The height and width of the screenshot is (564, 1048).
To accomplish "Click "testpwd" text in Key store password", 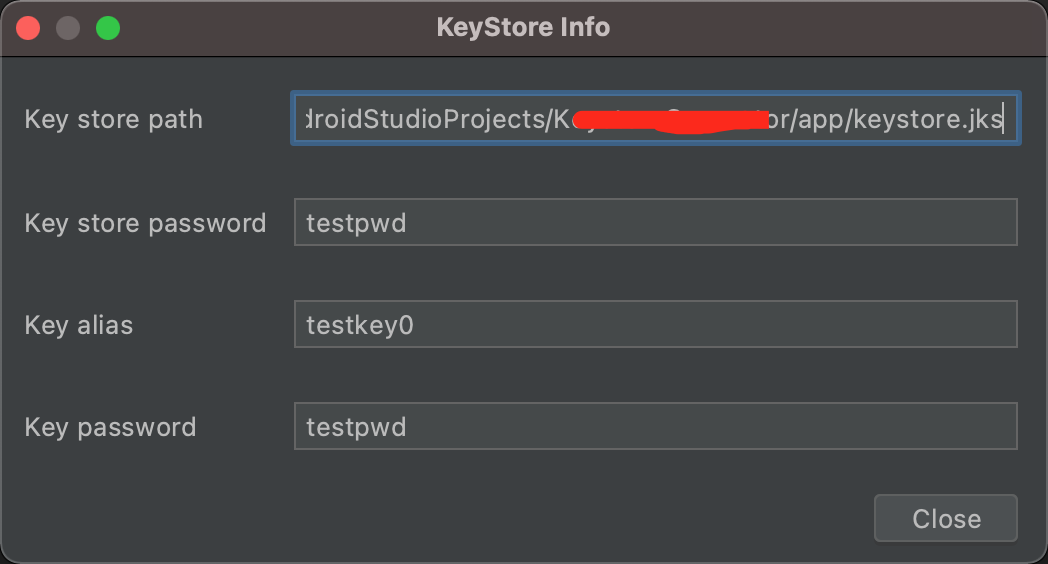I will (x=356, y=222).
